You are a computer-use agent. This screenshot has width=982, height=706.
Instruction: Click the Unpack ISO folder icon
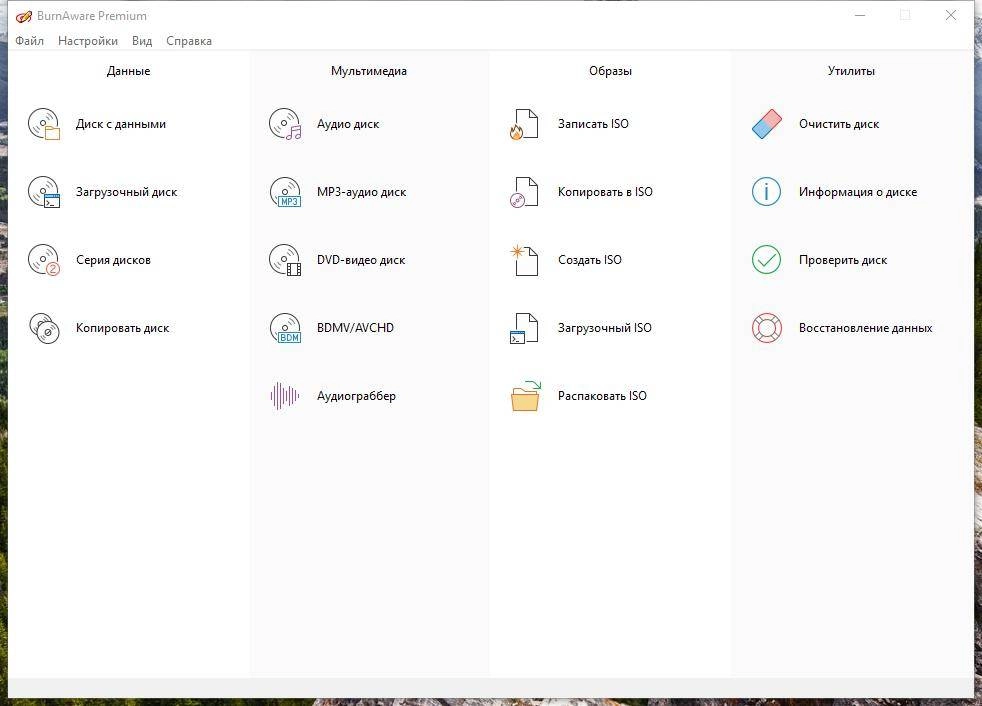coord(525,396)
